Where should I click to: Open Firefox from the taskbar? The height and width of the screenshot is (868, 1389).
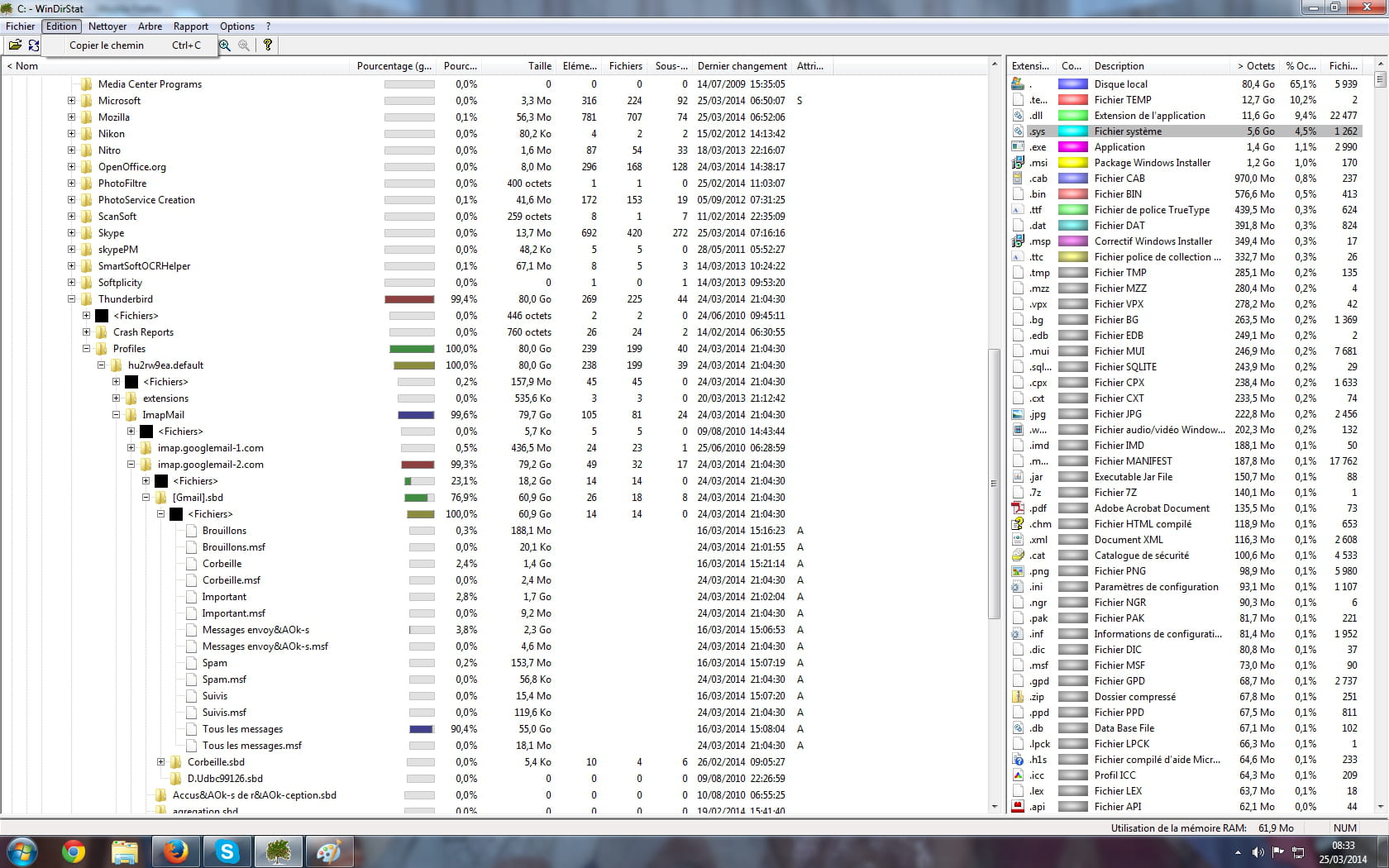coord(175,851)
